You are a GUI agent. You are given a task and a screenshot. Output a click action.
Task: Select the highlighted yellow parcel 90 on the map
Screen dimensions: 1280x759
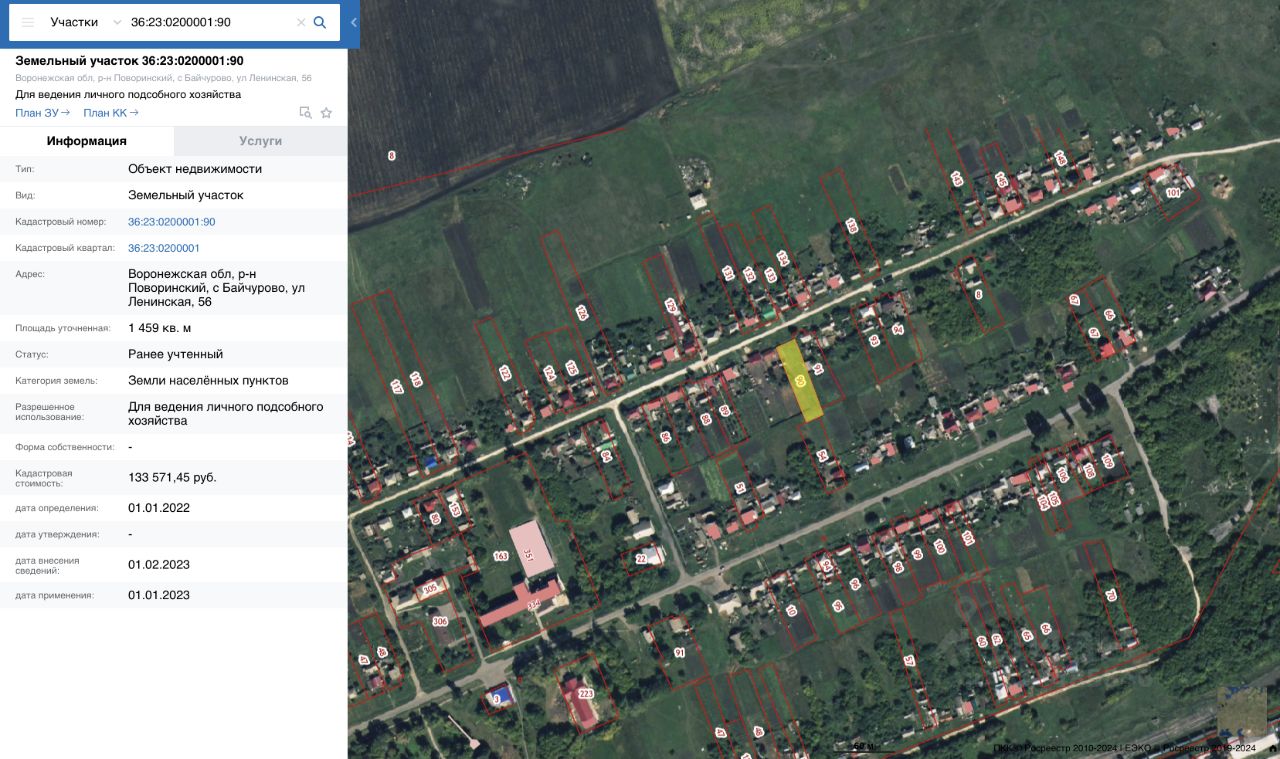pos(800,380)
